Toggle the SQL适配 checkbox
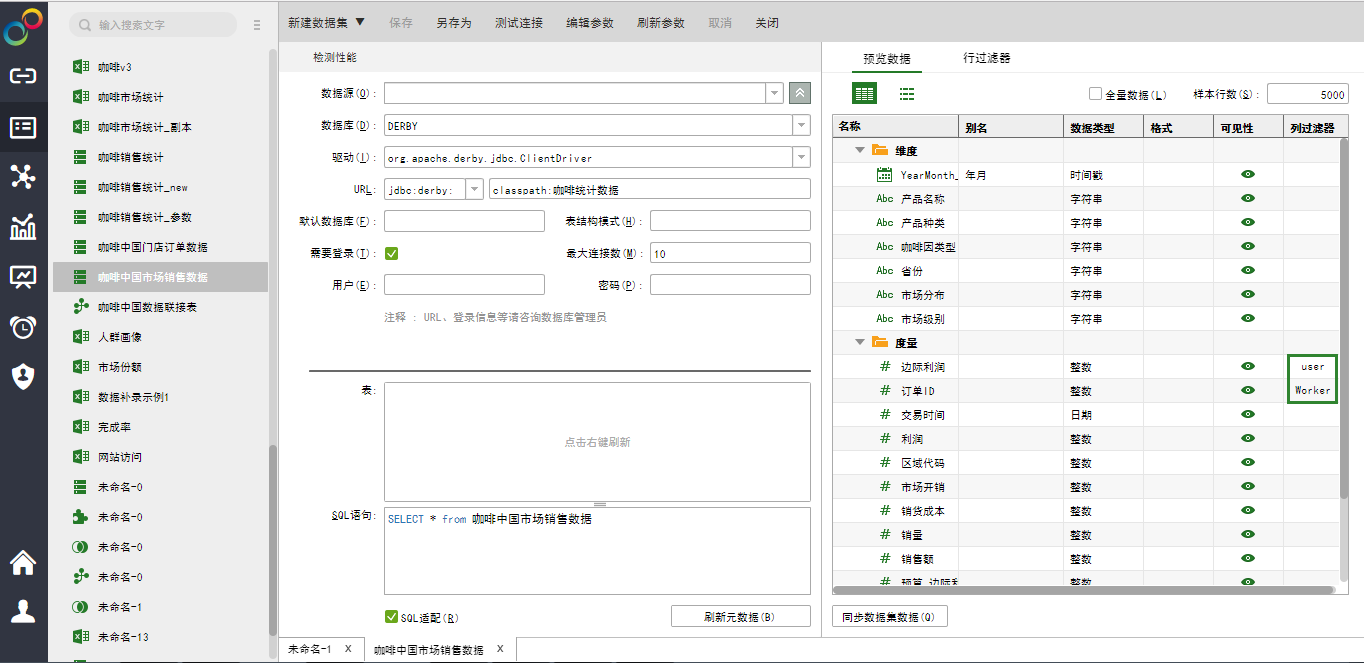Screen dimensions: 1364x663 point(392,617)
